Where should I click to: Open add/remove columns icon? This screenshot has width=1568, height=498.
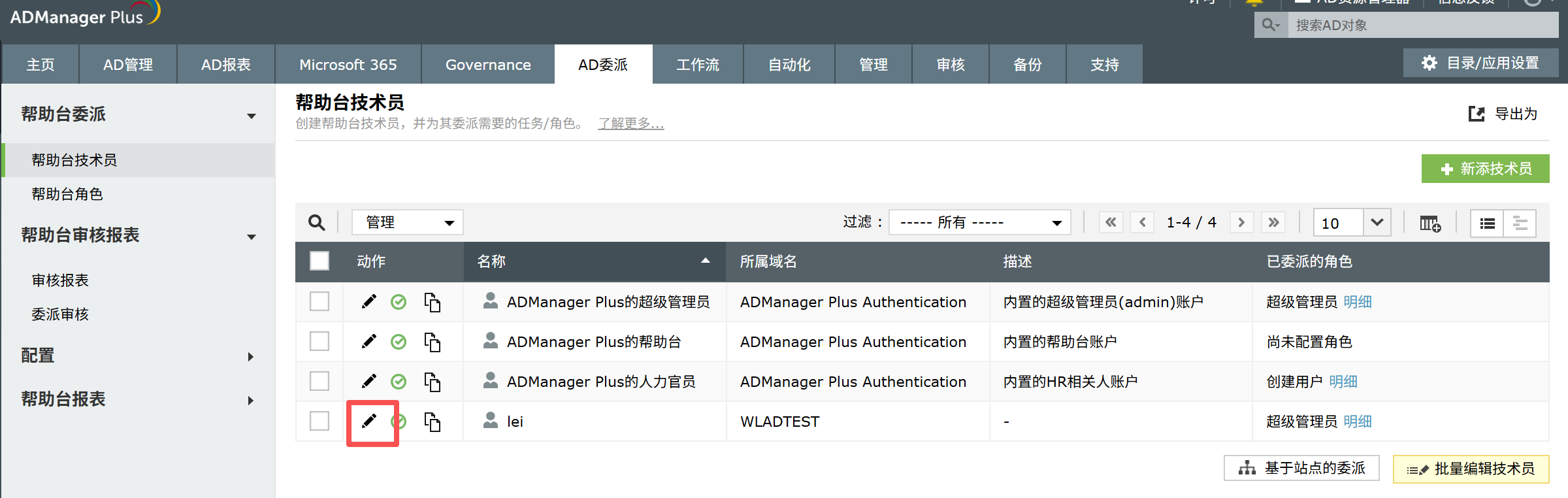1430,224
